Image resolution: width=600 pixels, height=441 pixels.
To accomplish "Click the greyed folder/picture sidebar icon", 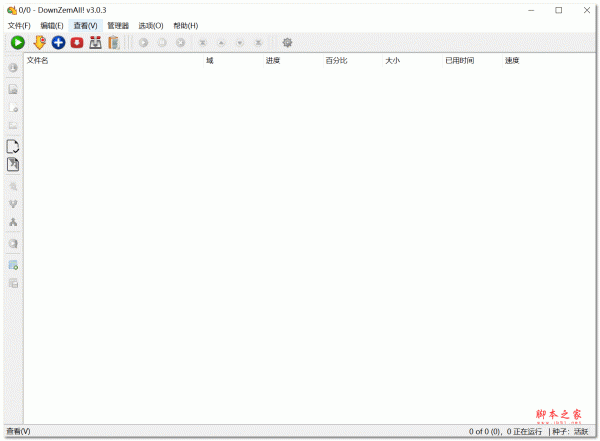I will [x=13, y=125].
